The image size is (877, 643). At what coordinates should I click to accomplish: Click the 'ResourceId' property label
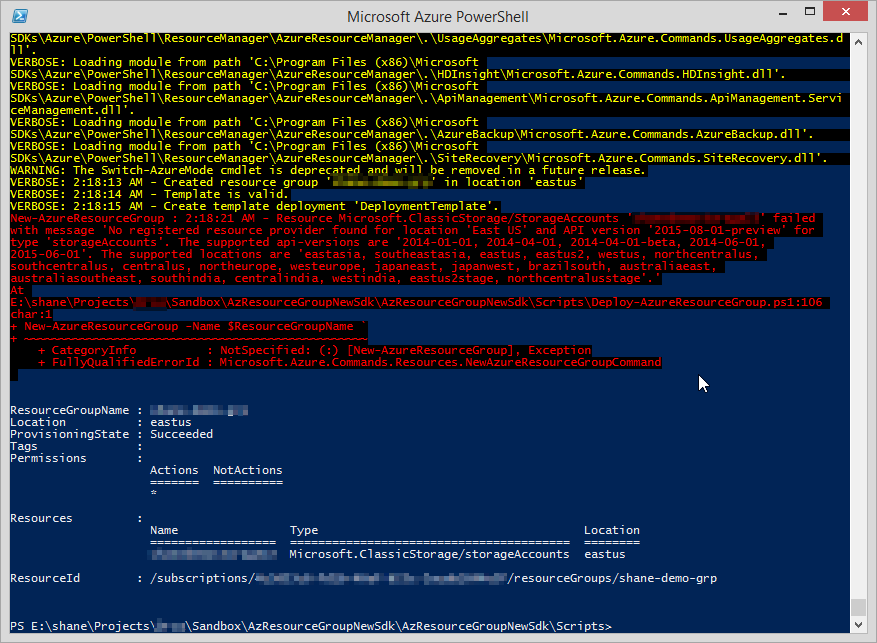45,578
